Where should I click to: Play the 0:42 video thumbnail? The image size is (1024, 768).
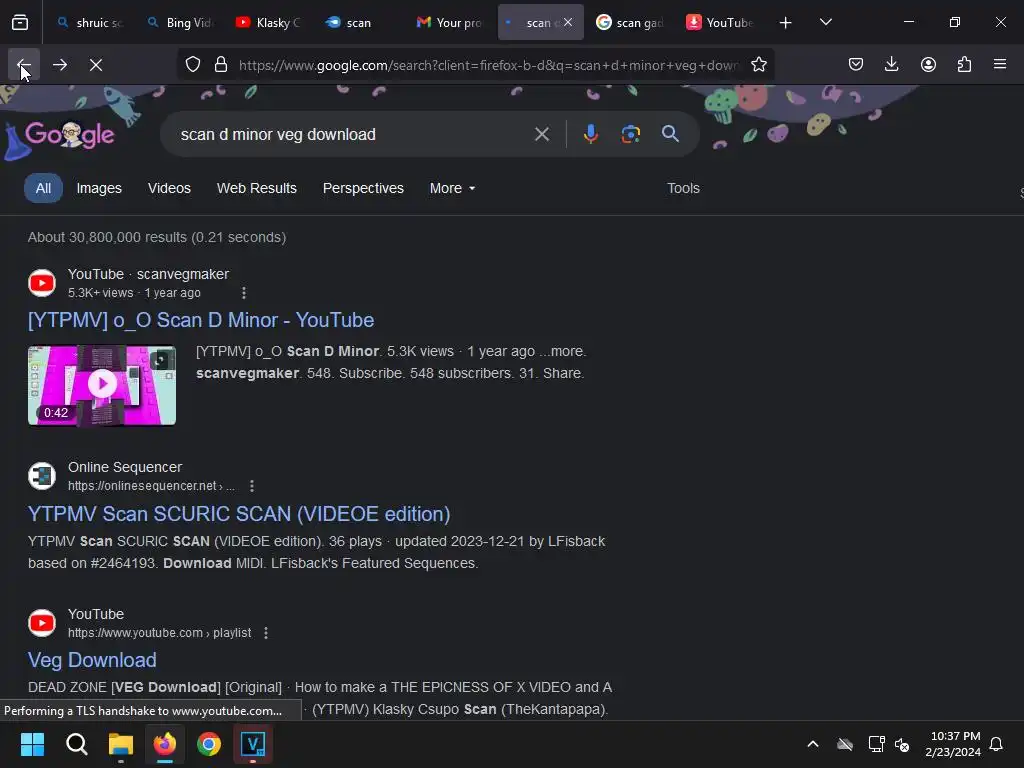pyautogui.click(x=102, y=385)
